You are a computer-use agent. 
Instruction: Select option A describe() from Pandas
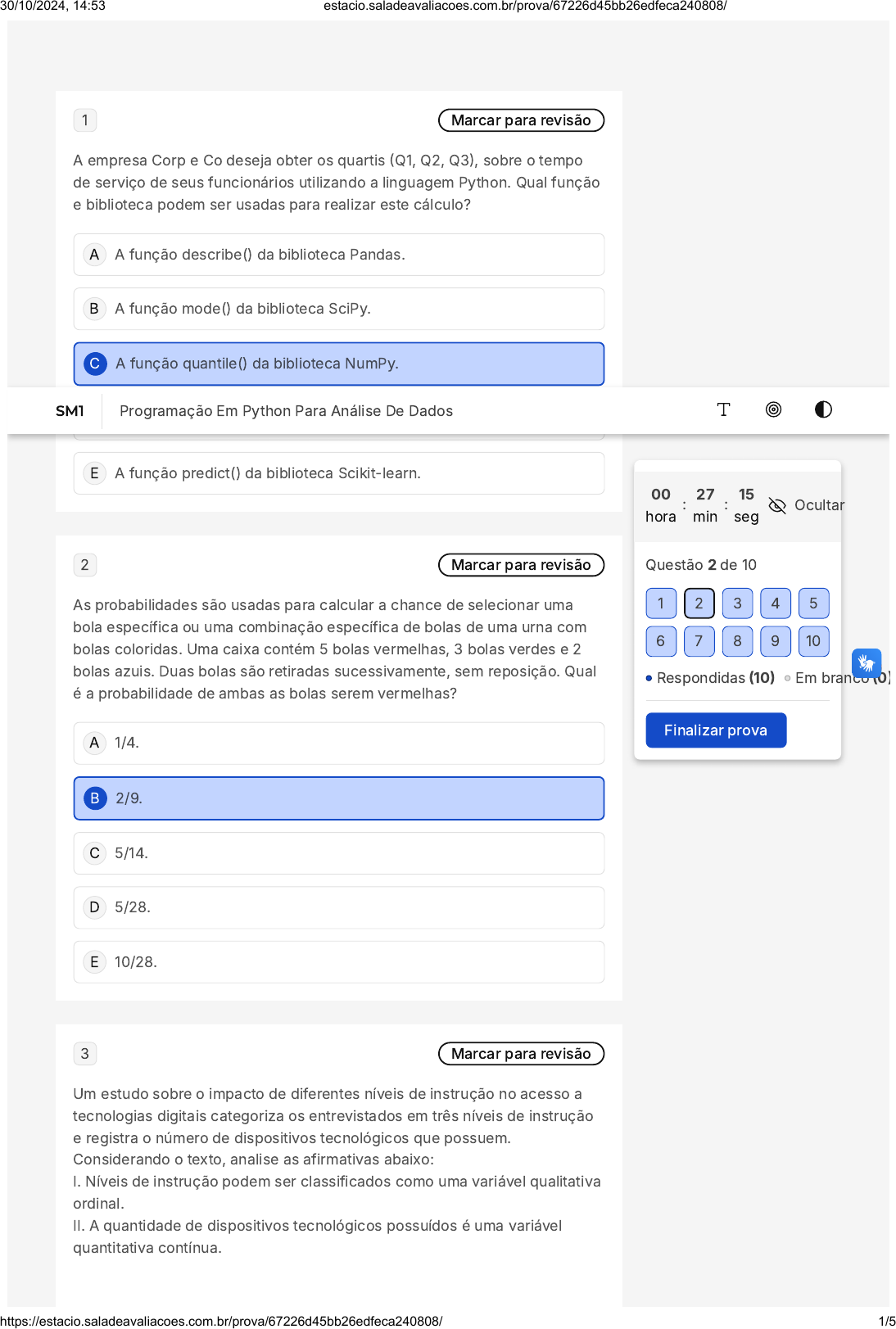[x=339, y=255]
